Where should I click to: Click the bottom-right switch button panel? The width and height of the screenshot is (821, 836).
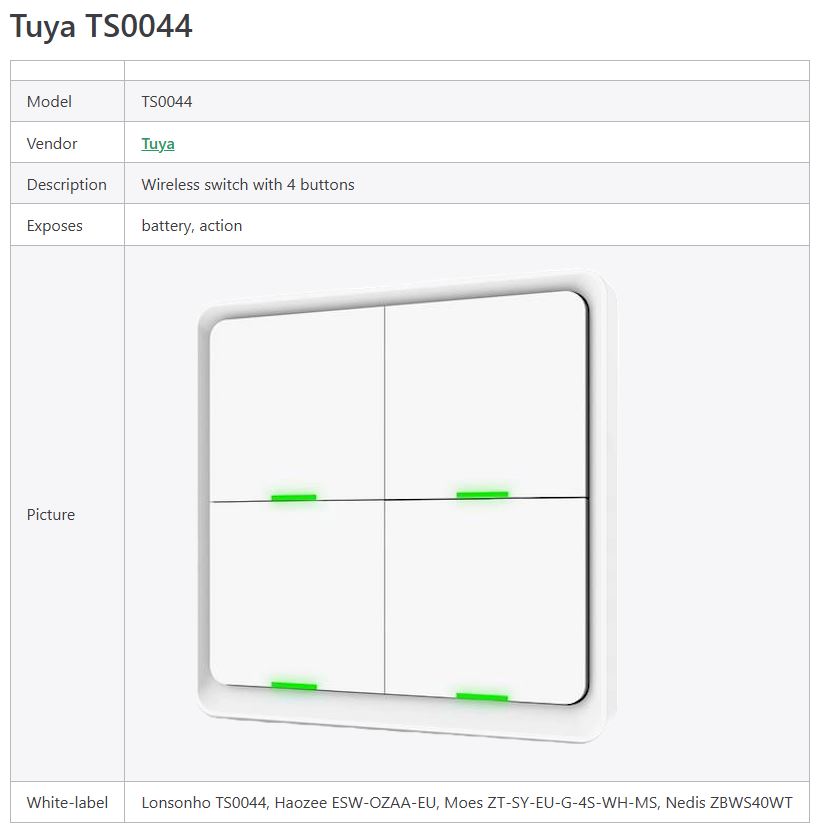point(485,595)
